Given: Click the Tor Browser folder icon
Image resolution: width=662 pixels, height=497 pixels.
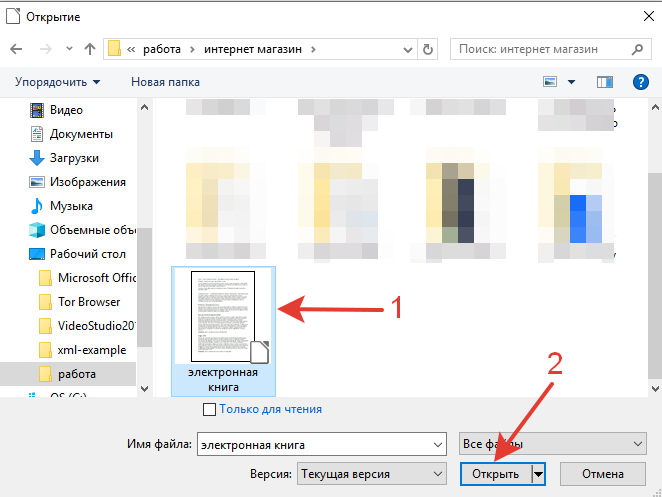Looking at the screenshot, I should 45,302.
